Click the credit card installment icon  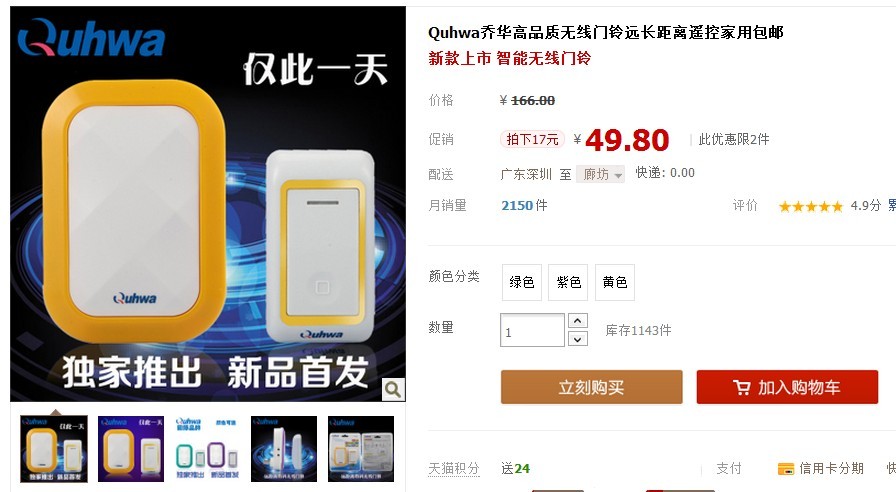(x=786, y=469)
